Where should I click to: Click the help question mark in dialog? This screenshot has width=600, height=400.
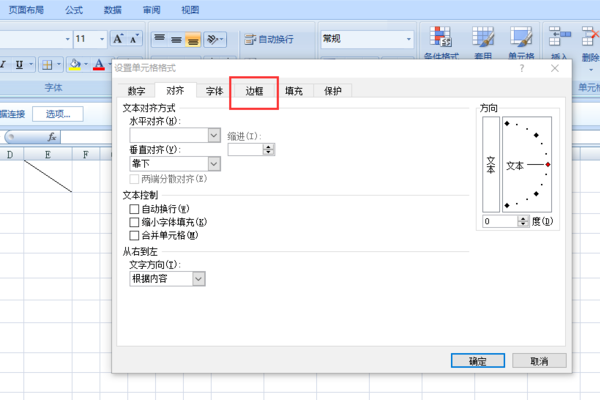pos(522,68)
